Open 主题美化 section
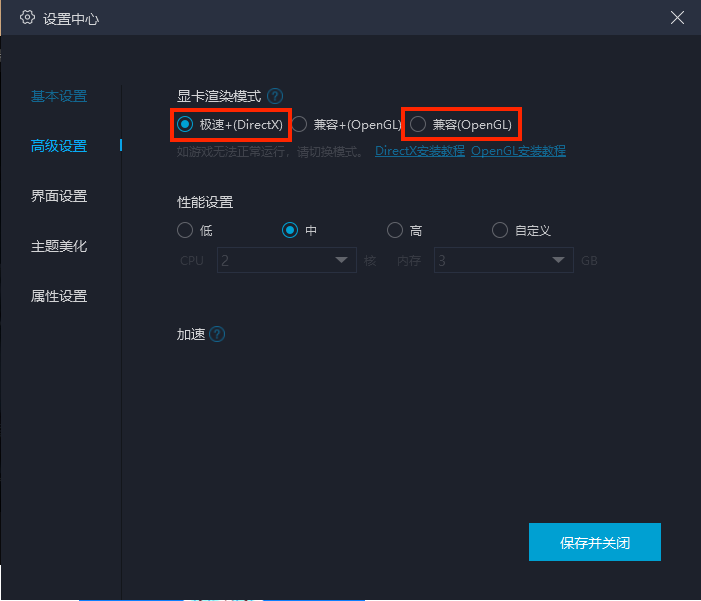The image size is (701, 601). pos(59,246)
